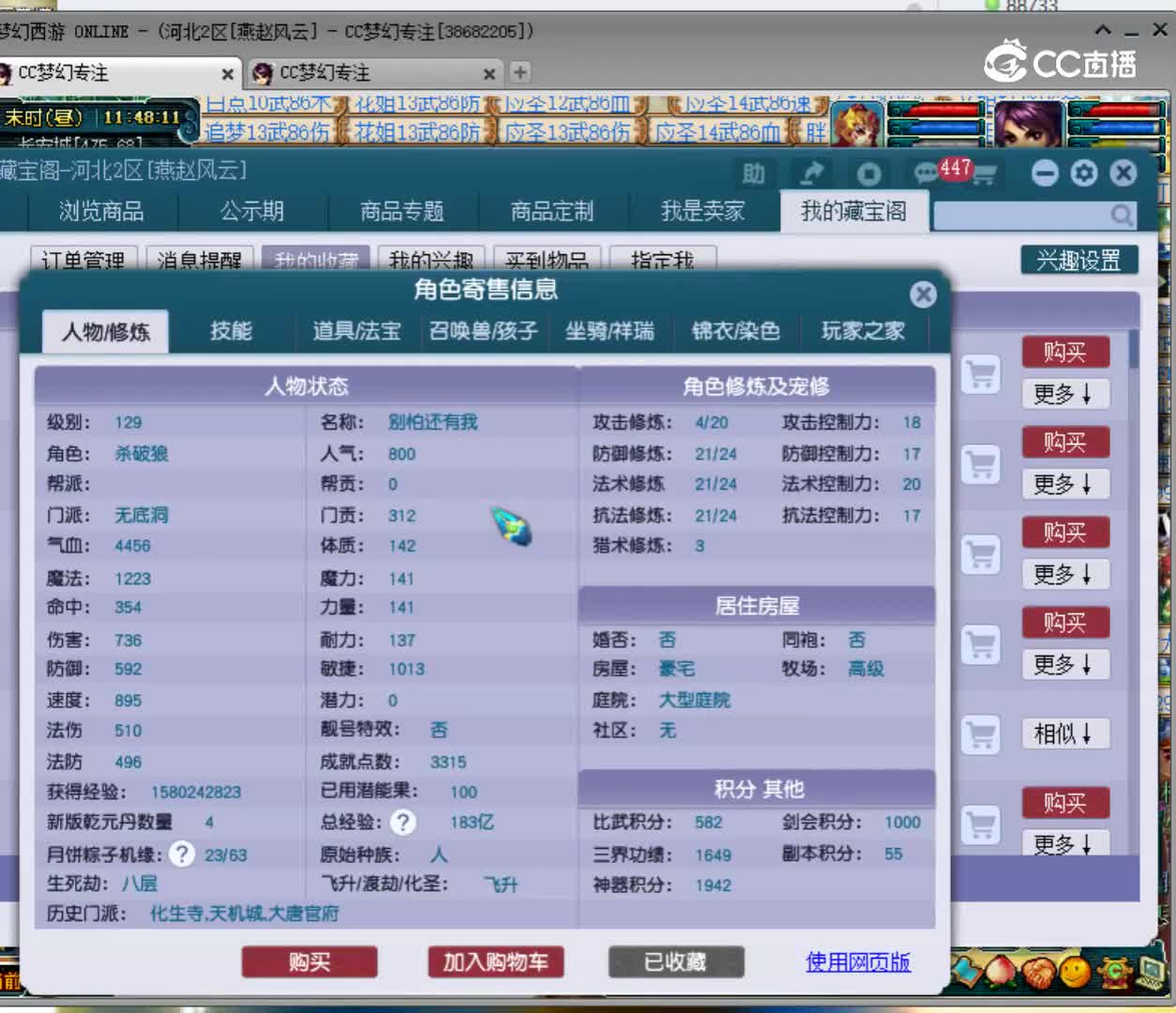Image resolution: width=1176 pixels, height=1013 pixels.
Task: Click the handshake icon in game toolbar
Action: tap(1038, 973)
